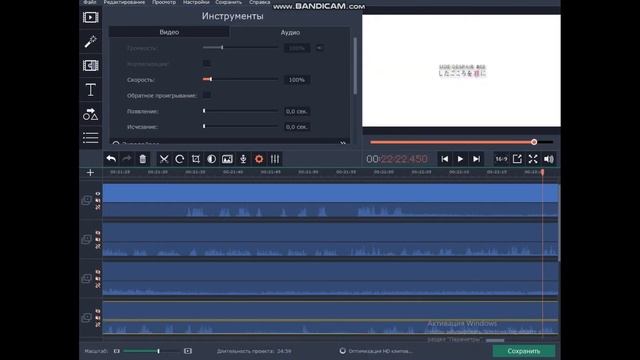Screen dimensions: 640x360
Task: Hide the first track with eye icon
Action: click(98, 194)
